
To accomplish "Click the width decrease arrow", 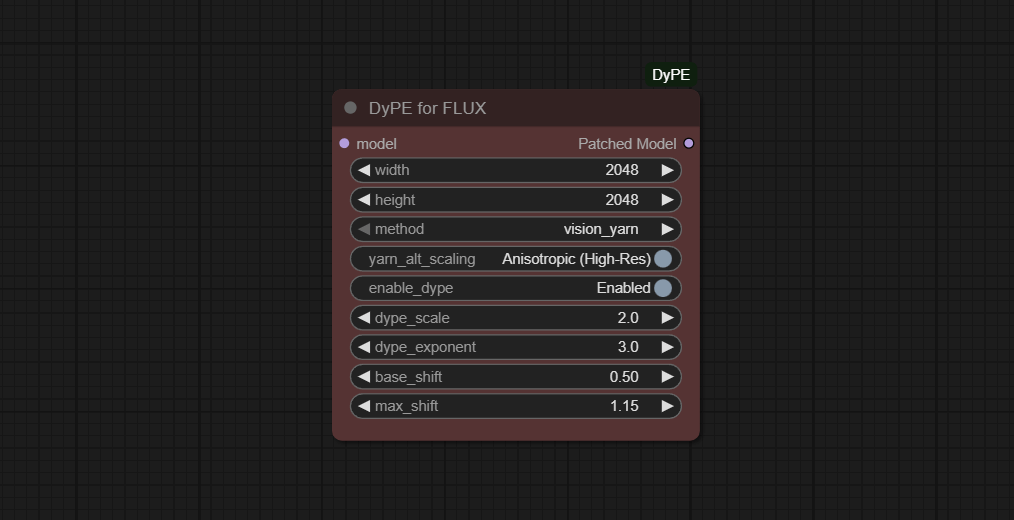I will coord(364,170).
